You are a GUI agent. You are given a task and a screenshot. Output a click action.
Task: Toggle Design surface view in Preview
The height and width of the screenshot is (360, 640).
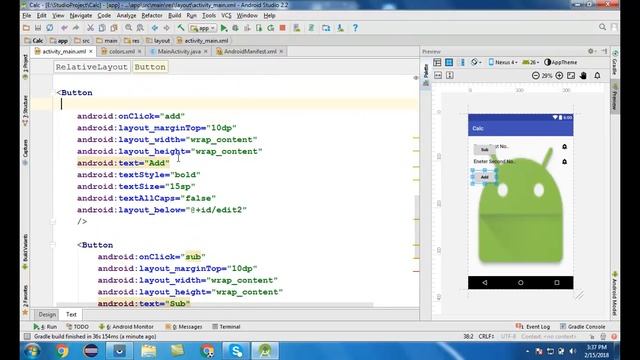437,62
